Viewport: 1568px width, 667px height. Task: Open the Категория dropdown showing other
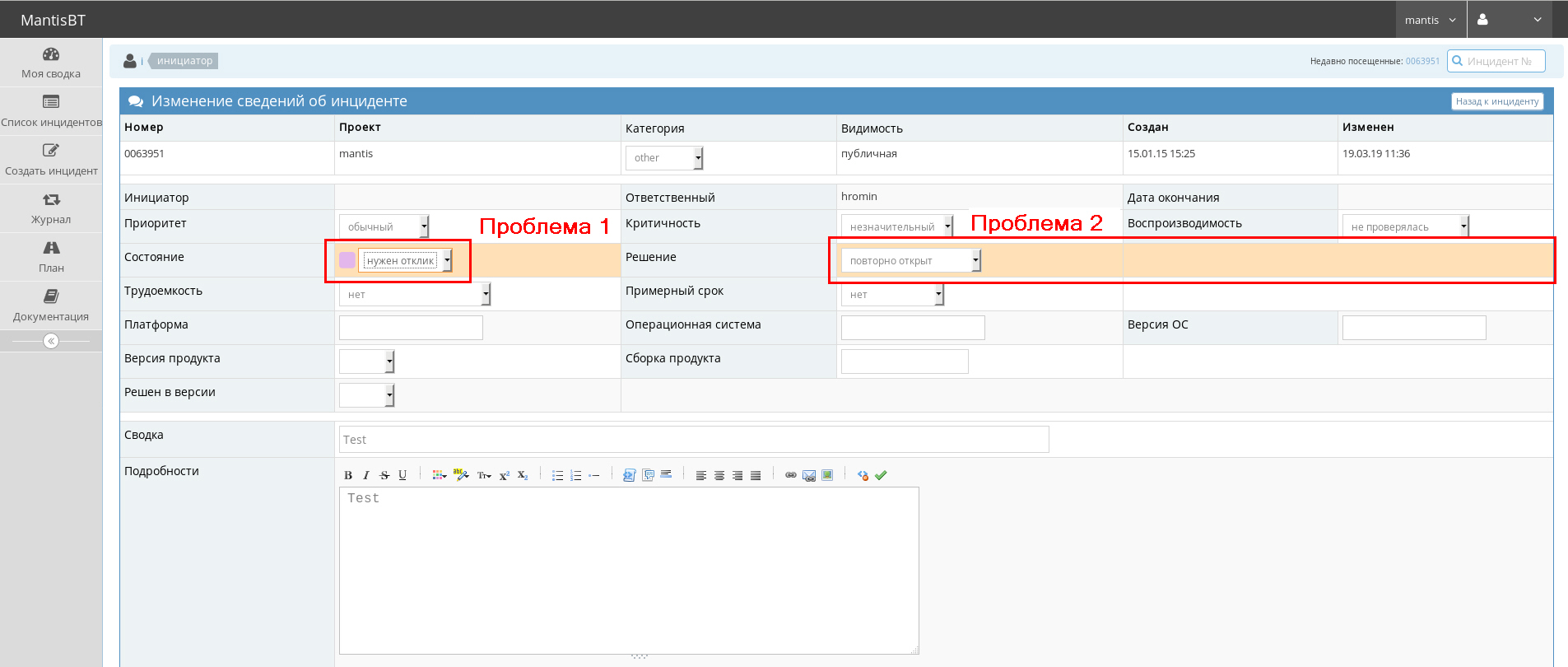664,158
